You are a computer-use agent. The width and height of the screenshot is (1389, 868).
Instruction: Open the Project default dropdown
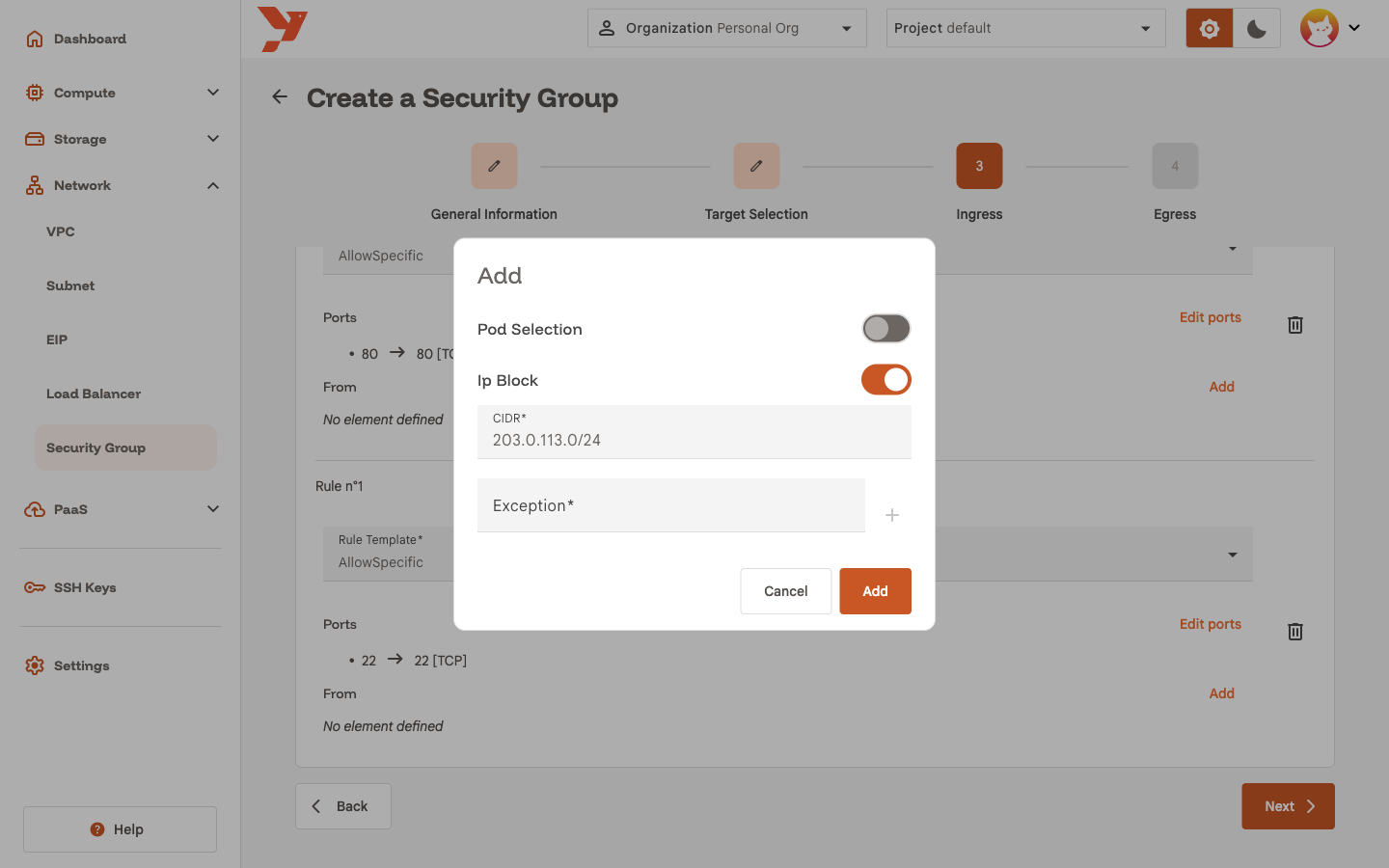tap(1026, 28)
